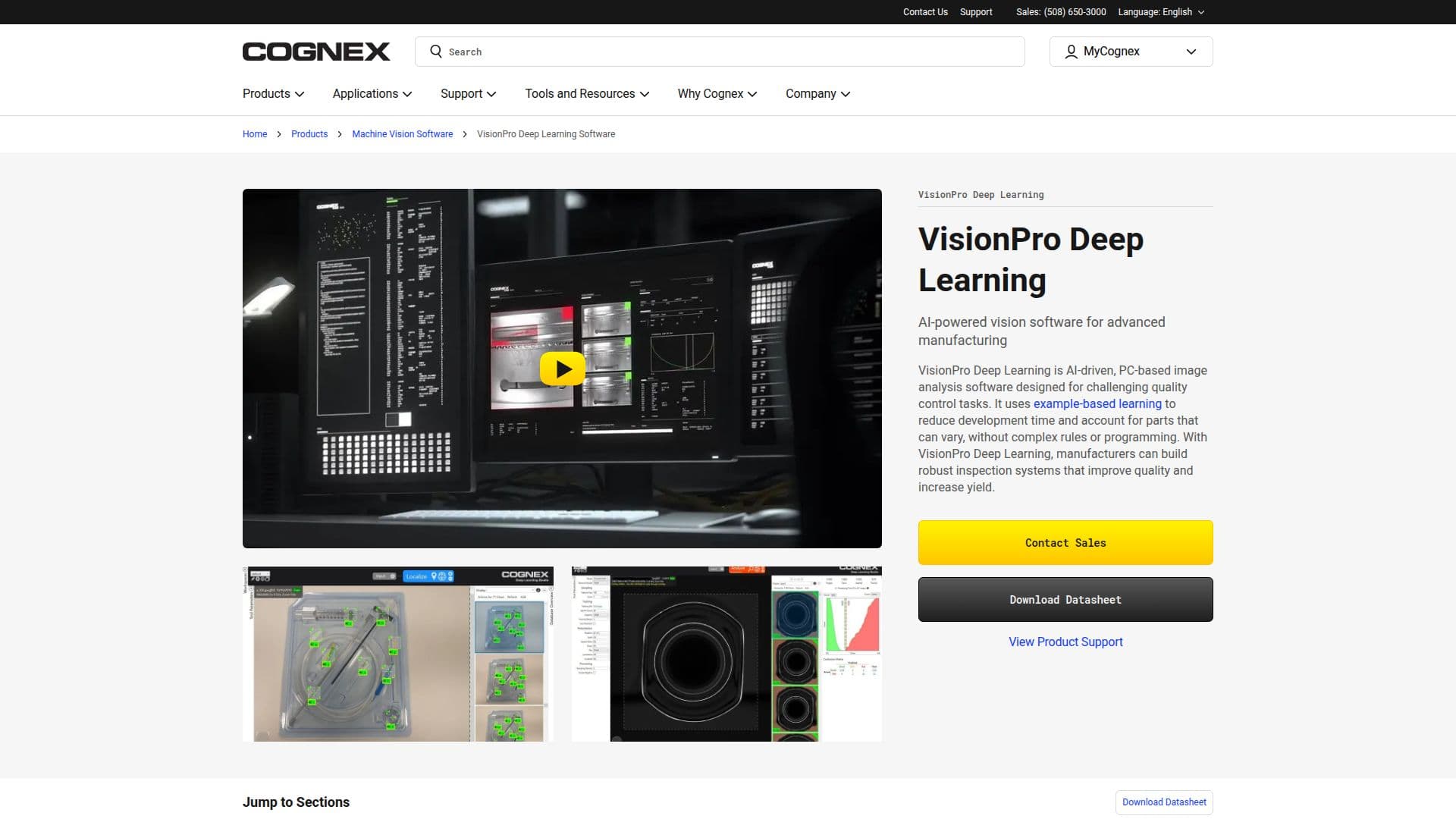This screenshot has height=819, width=1456.
Task: Click the MyCognex user profile icon
Action: point(1071,52)
